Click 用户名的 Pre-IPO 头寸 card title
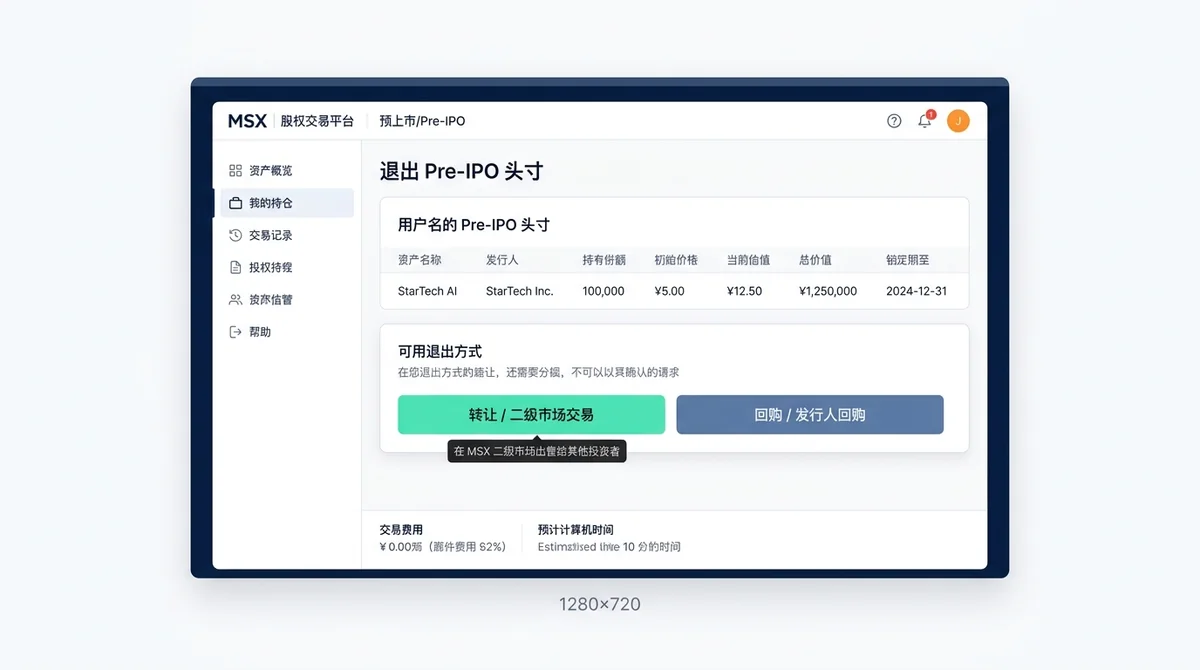1200x670 pixels. pyautogui.click(x=474, y=225)
